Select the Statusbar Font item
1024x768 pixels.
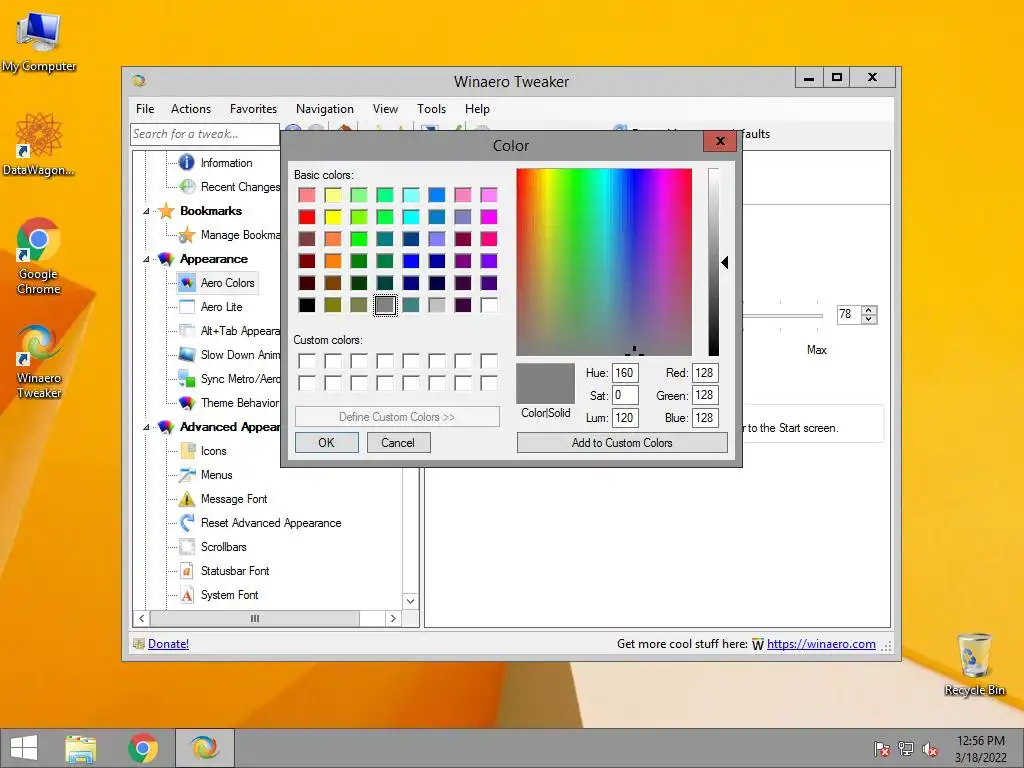(x=234, y=571)
